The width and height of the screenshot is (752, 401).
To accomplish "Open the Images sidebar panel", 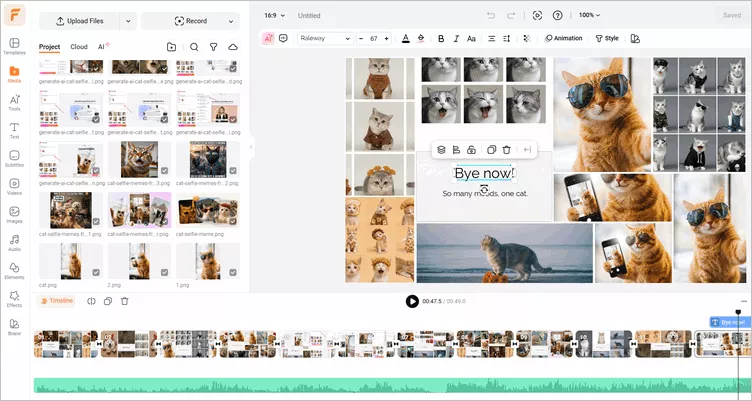I will 14,215.
